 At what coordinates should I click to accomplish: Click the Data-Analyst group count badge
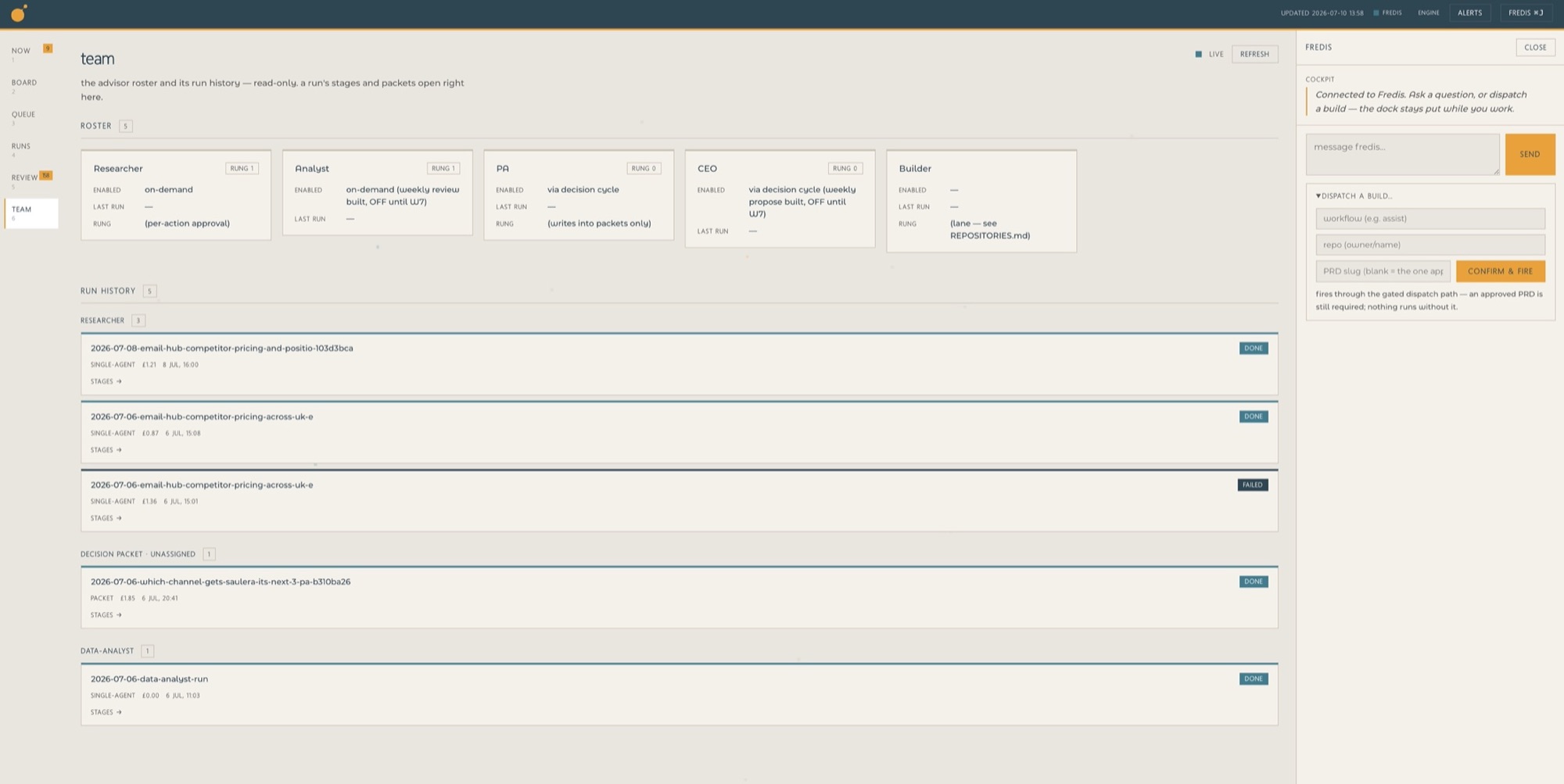[147, 651]
